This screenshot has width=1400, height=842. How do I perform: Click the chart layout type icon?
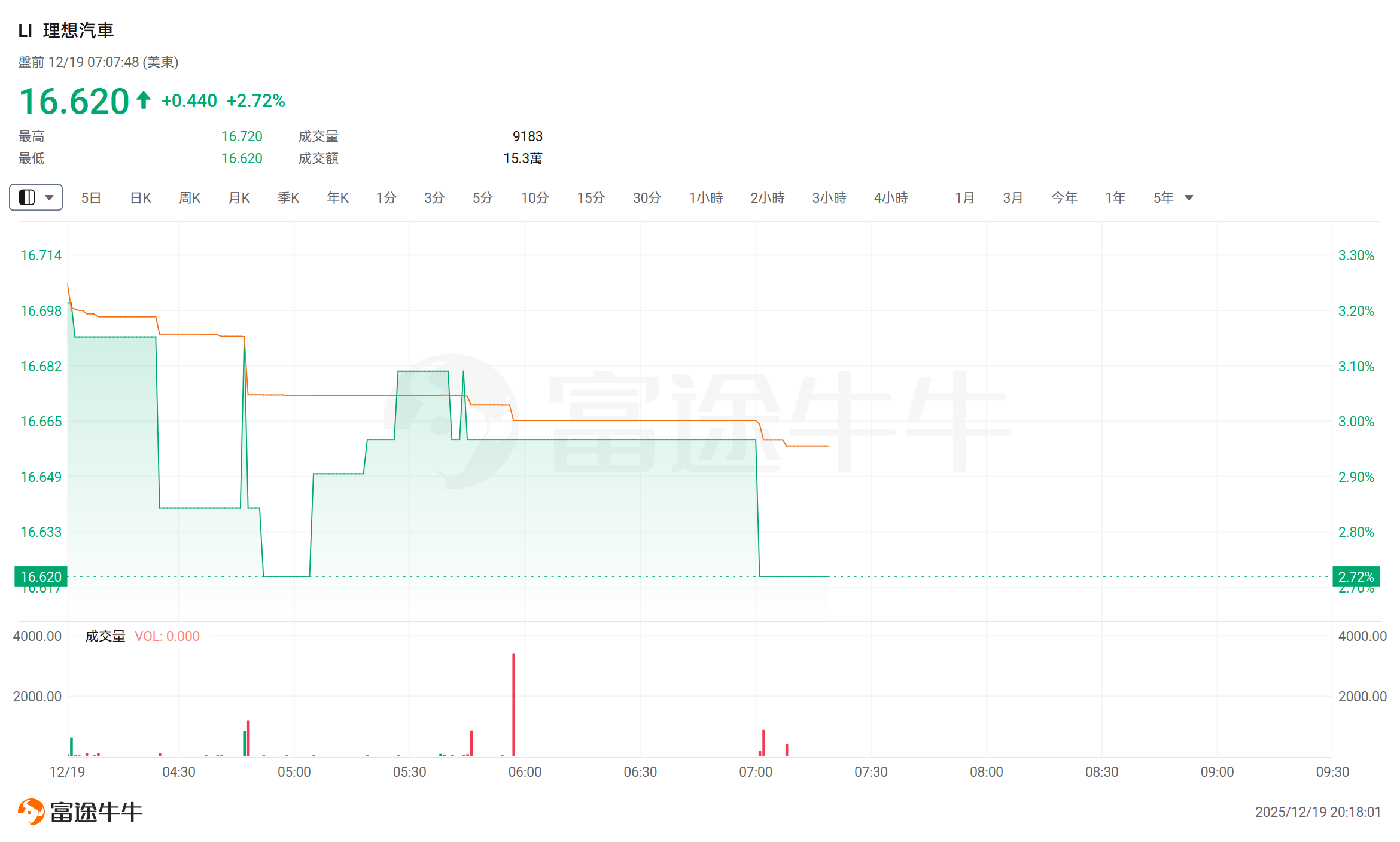coord(27,197)
